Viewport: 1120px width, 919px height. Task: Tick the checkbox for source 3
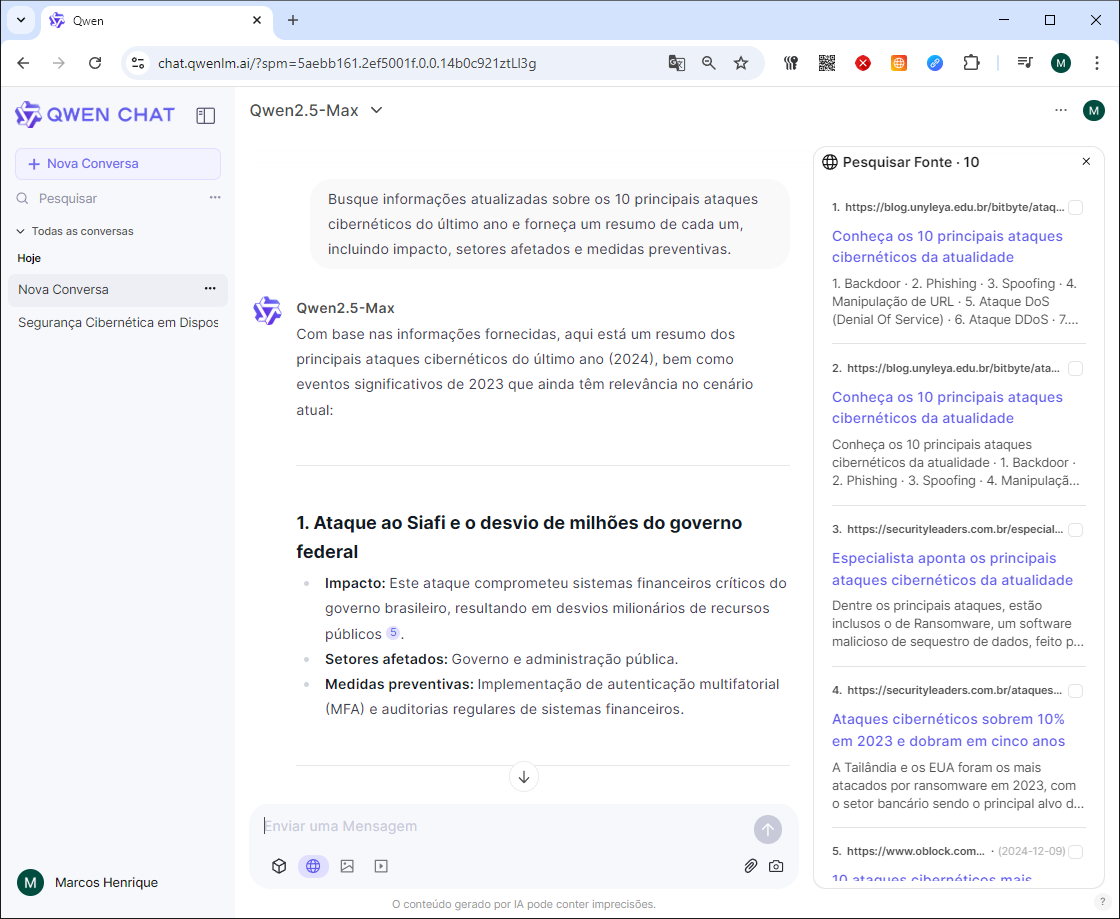coord(1076,530)
